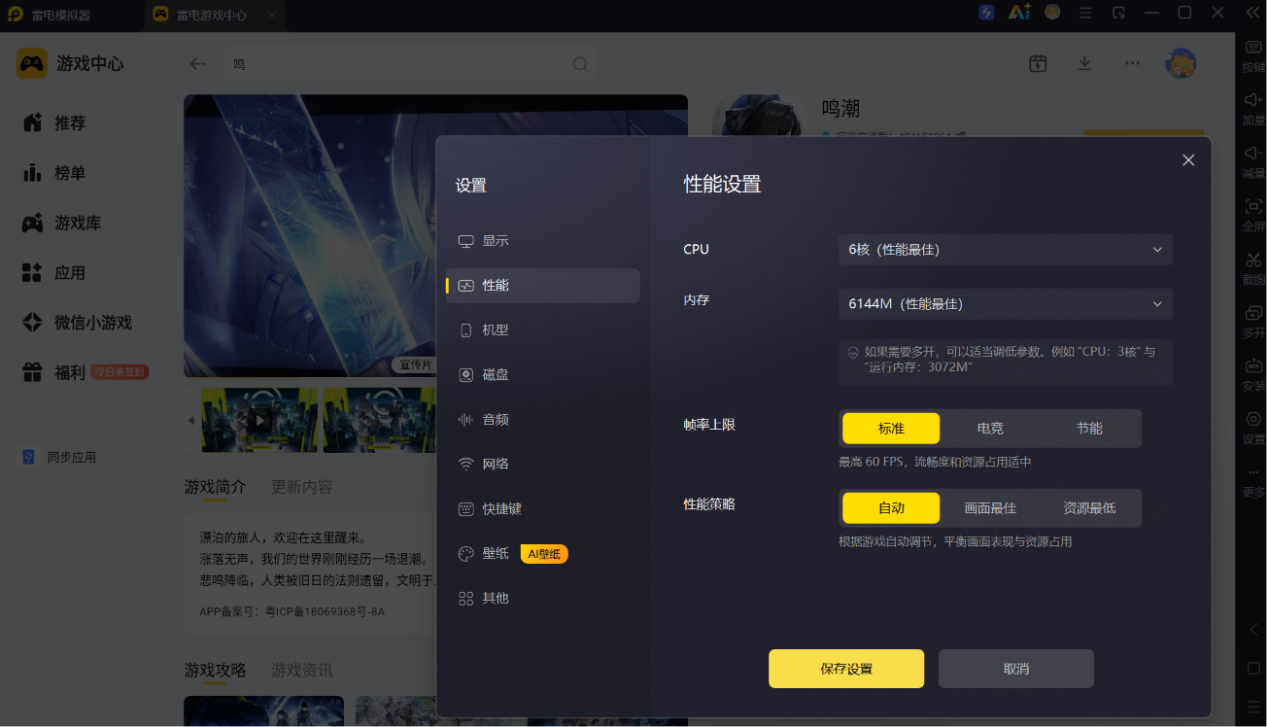
Task: Switch to 游戏资讯 tab
Action: coord(302,670)
